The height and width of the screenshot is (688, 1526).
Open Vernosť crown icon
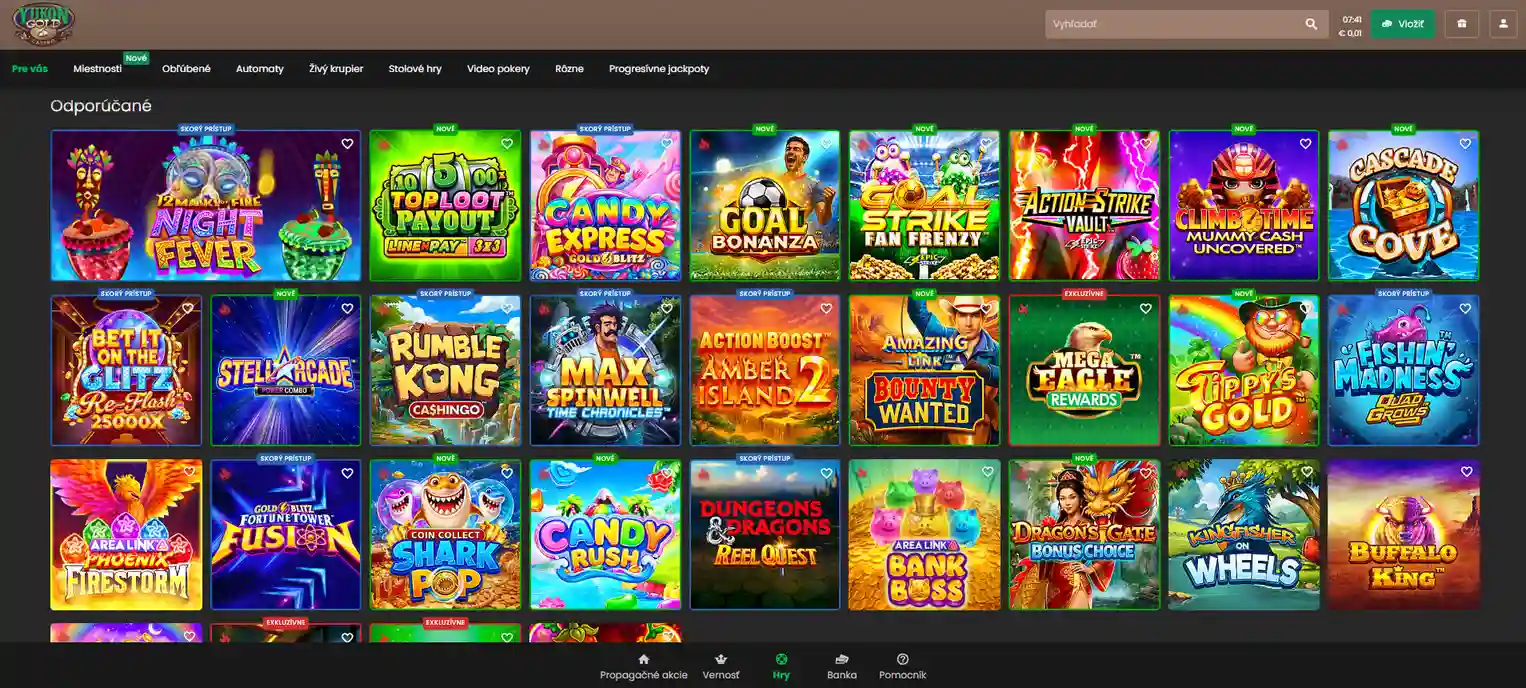tap(721, 659)
